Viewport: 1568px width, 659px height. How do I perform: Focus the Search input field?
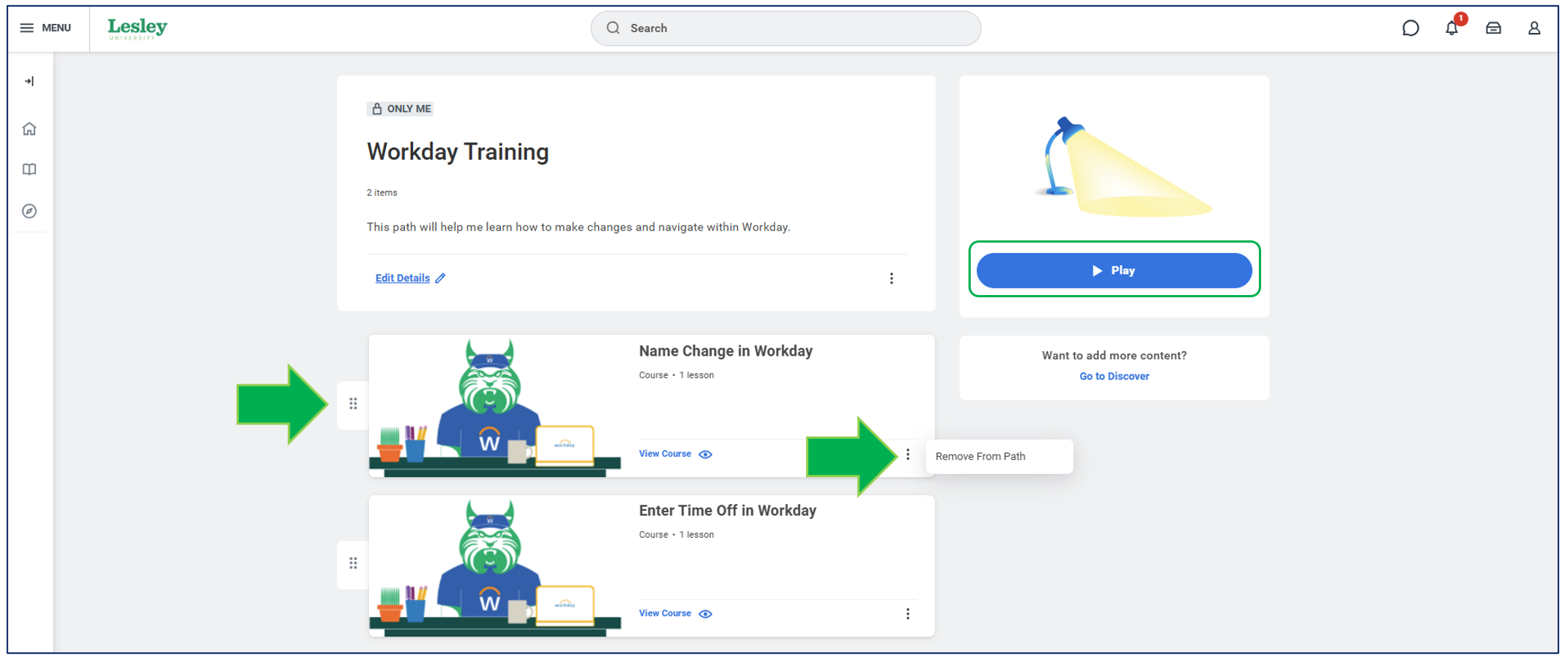[x=786, y=28]
